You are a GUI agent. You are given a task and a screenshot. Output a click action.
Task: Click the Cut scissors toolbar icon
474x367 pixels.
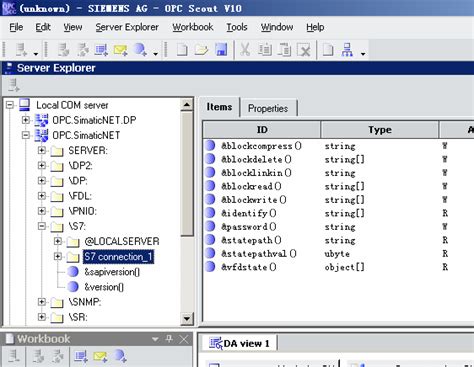click(x=245, y=50)
